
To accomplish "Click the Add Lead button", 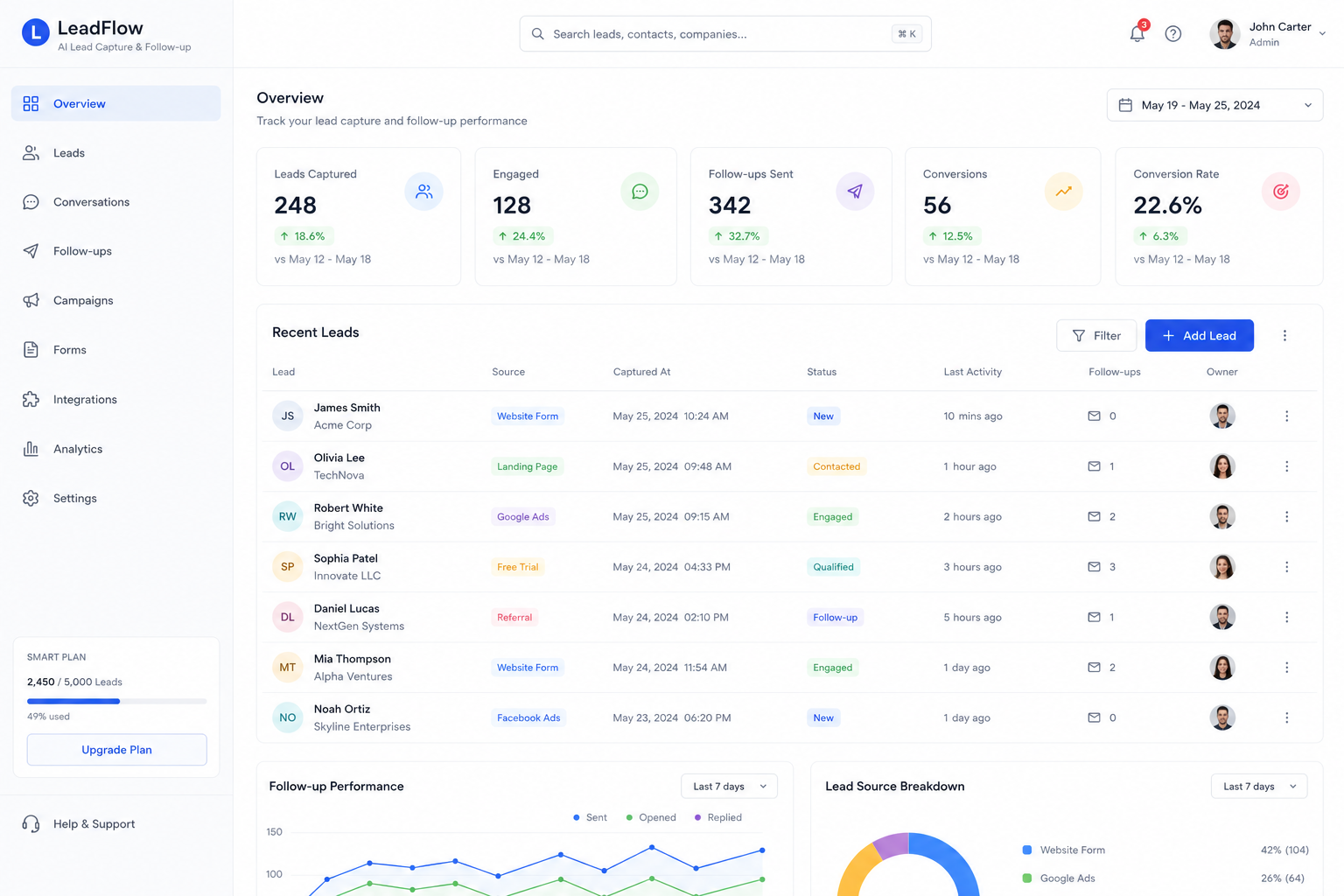I will (x=1199, y=336).
